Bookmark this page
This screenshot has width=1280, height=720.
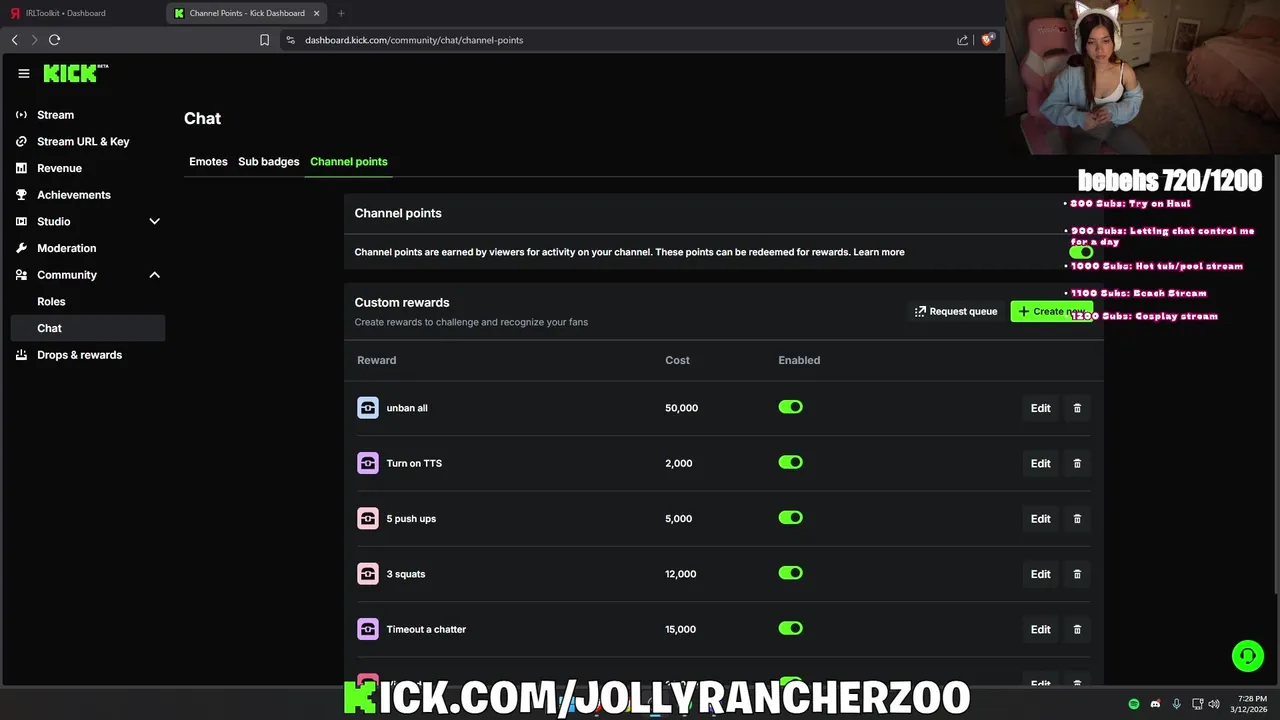[x=264, y=40]
